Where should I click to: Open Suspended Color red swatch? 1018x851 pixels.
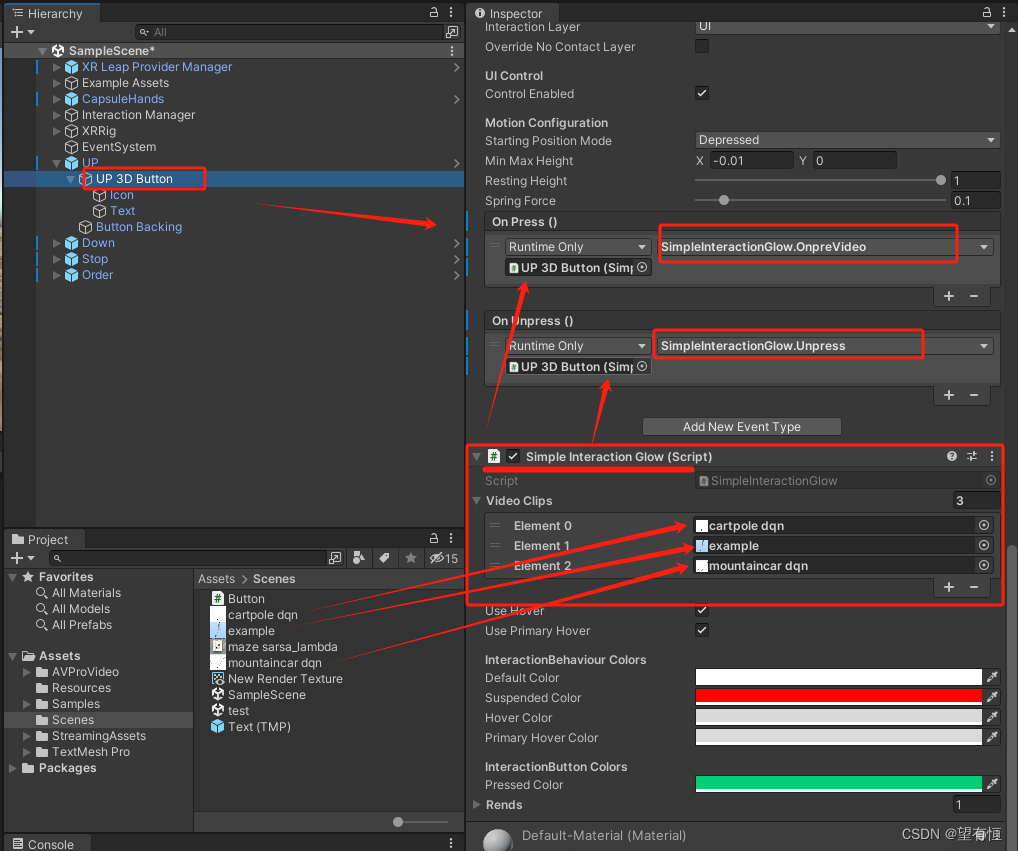click(838, 697)
